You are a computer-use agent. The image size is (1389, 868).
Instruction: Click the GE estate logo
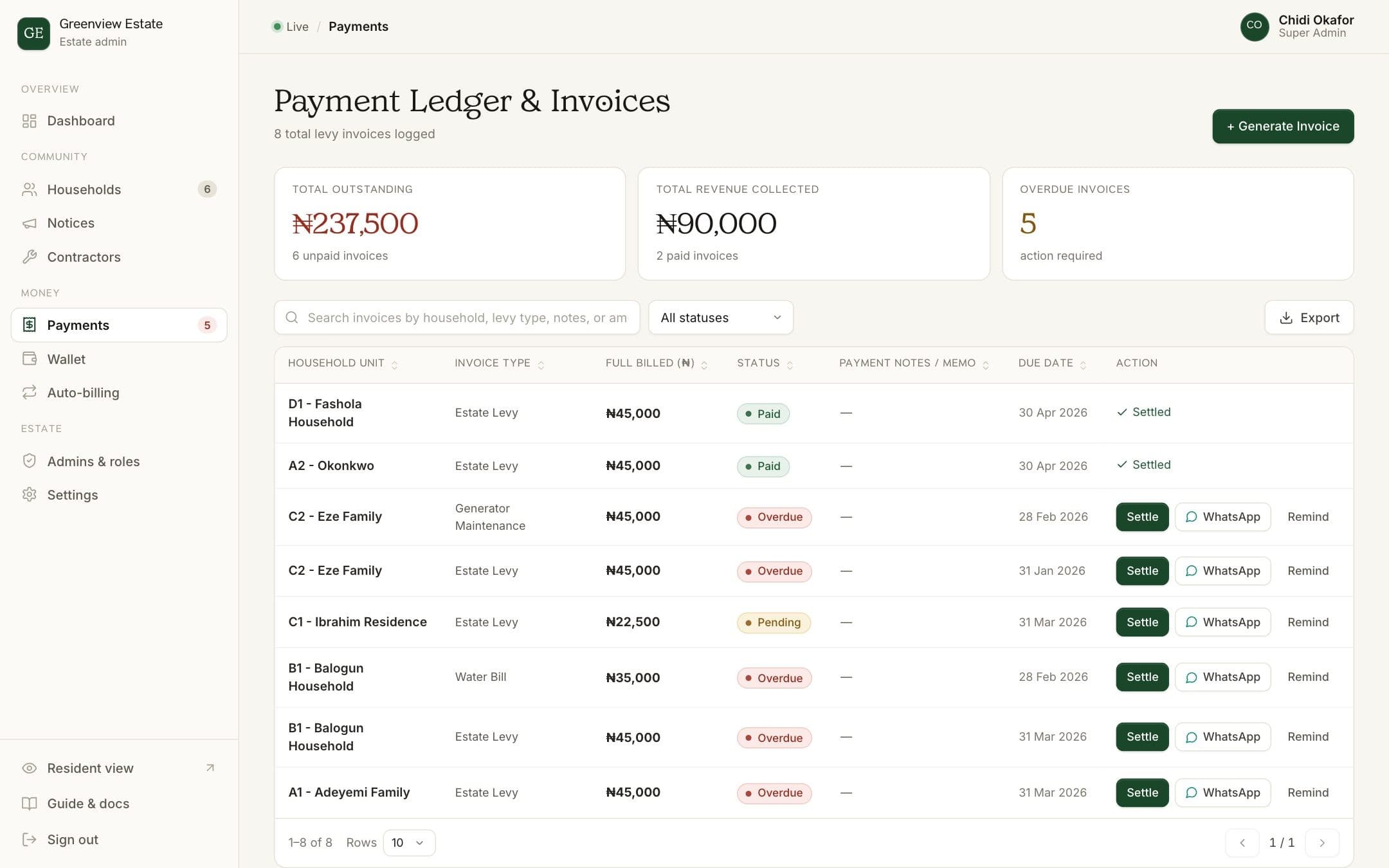[x=33, y=33]
